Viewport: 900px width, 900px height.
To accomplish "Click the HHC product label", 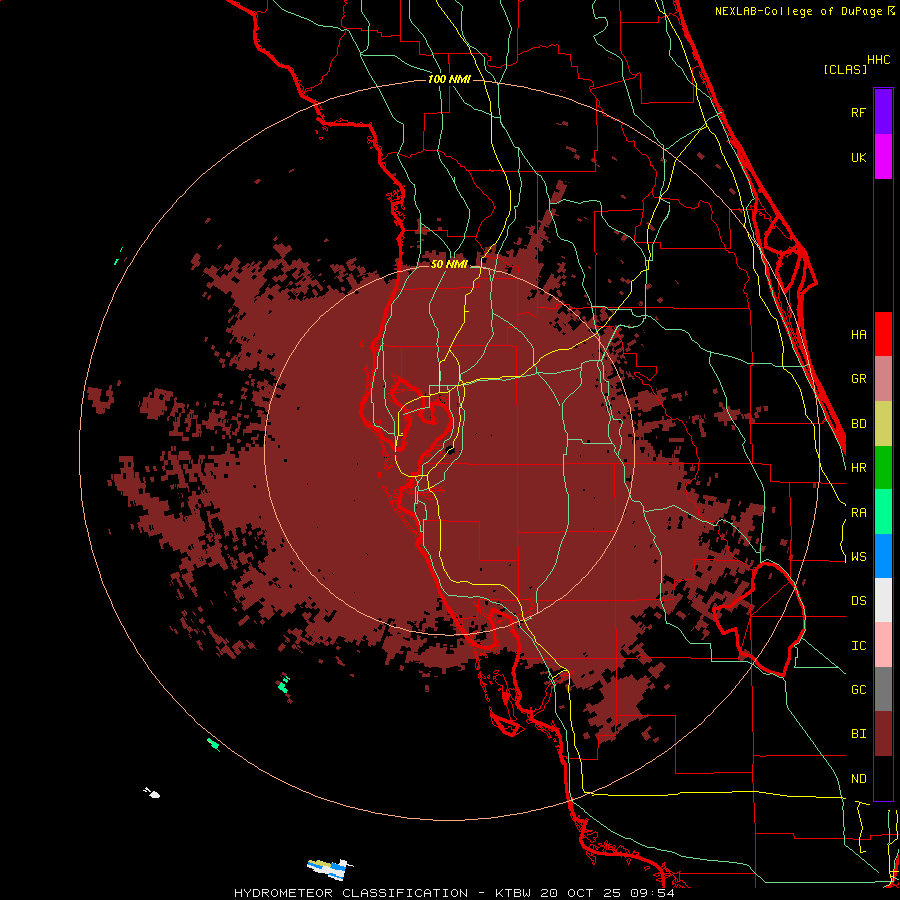I will coord(879,60).
